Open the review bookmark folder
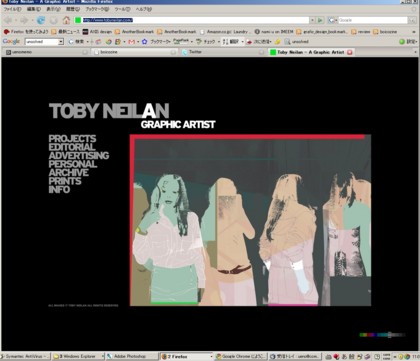Viewport: 420px width, 361px height. click(361, 32)
